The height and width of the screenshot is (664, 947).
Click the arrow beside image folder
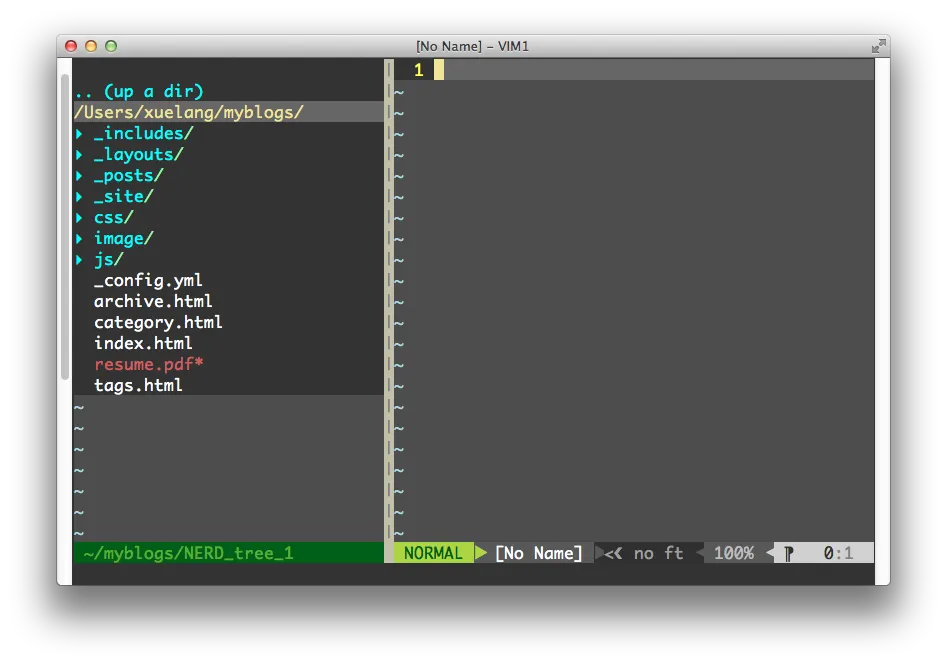pyautogui.click(x=79, y=238)
